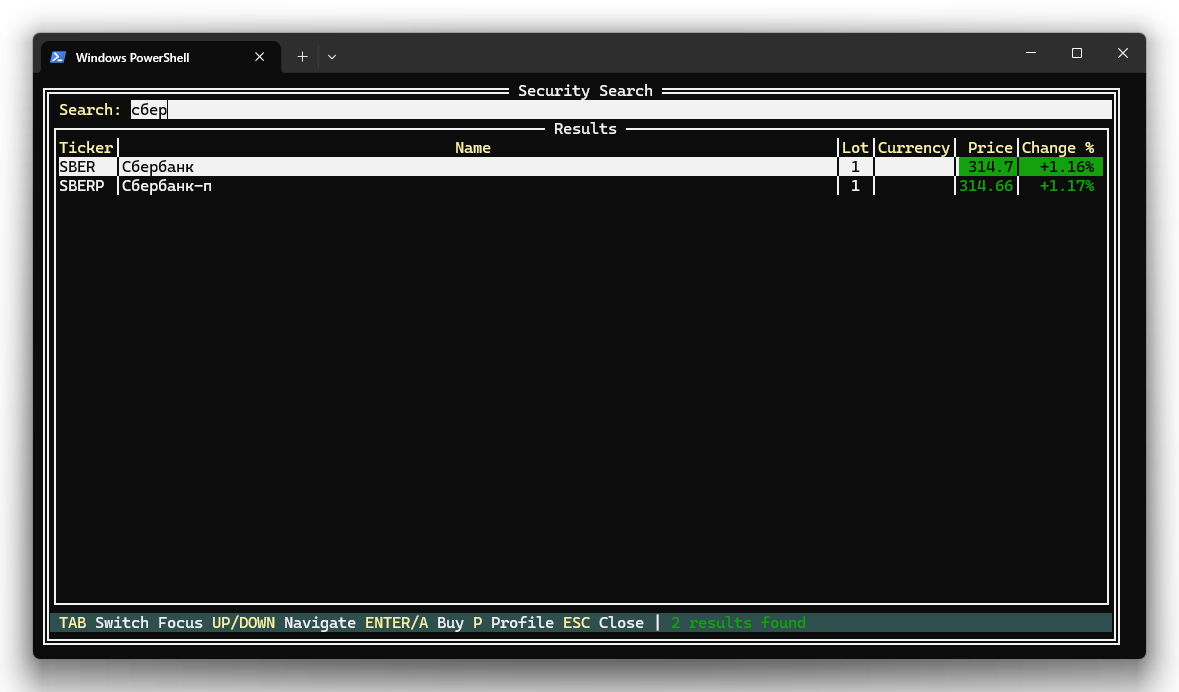Click the Ticker column header
The height and width of the screenshot is (692, 1179).
pyautogui.click(x=86, y=148)
